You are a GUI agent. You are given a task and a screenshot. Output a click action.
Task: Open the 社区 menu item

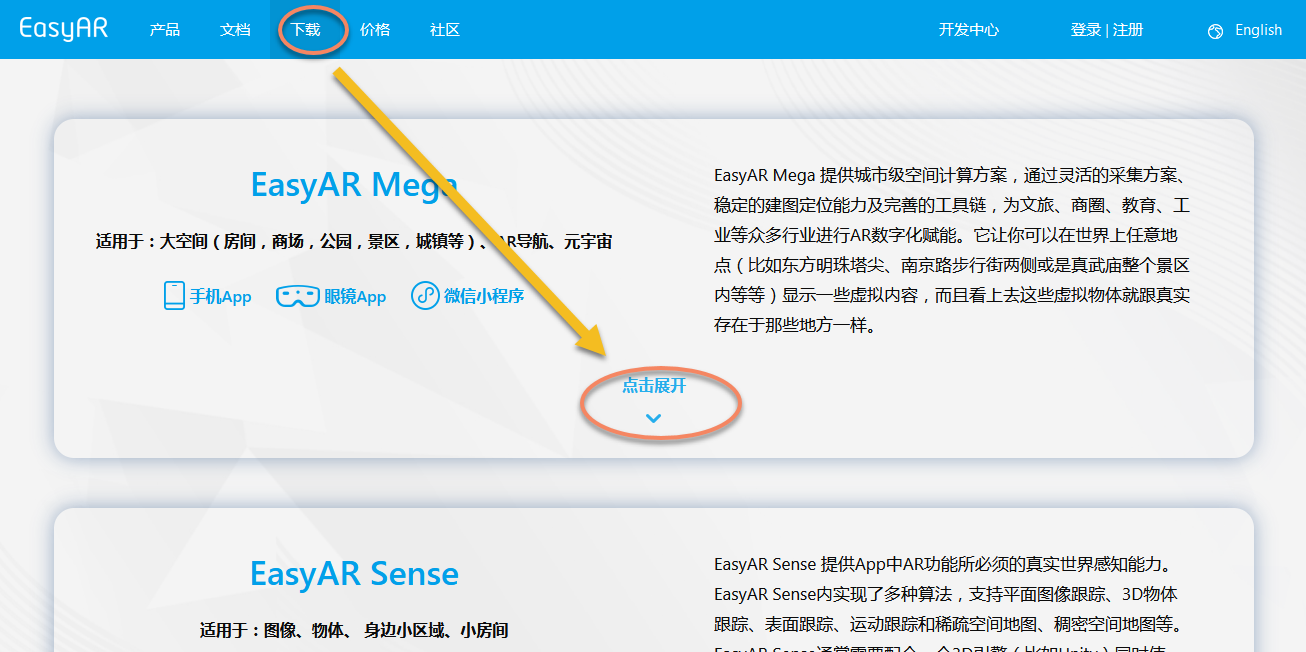(x=445, y=30)
